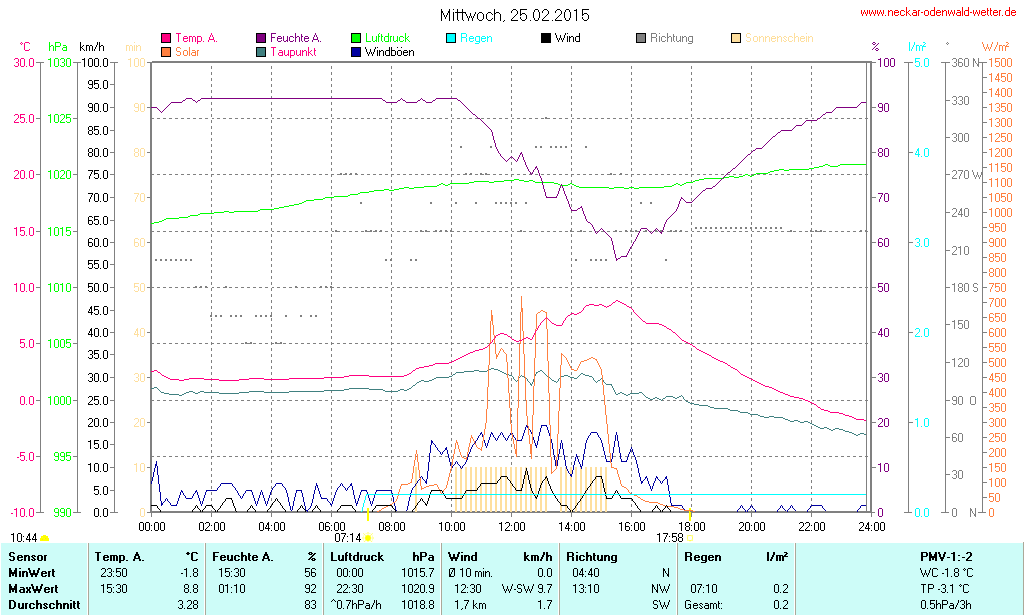
Task: Select the teal Taupunkt legend swatch
Action: pyautogui.click(x=261, y=52)
